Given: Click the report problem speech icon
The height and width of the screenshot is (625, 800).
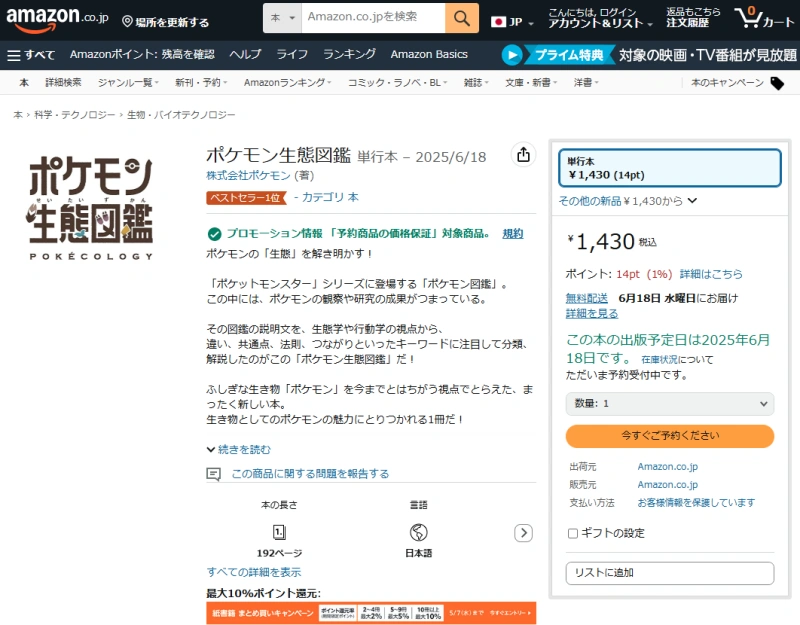Looking at the screenshot, I should pos(213,474).
